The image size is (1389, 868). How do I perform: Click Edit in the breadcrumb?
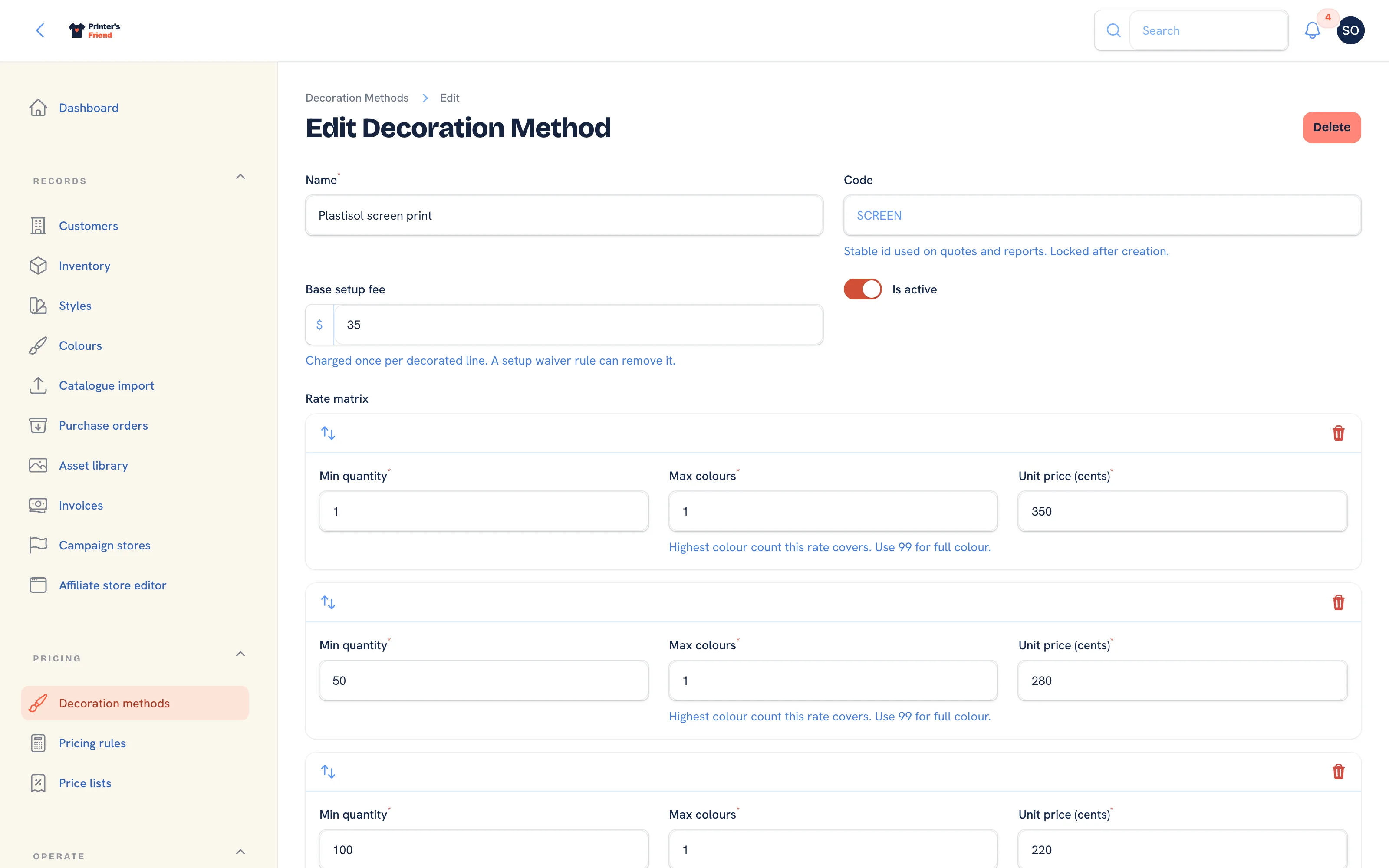click(x=449, y=98)
